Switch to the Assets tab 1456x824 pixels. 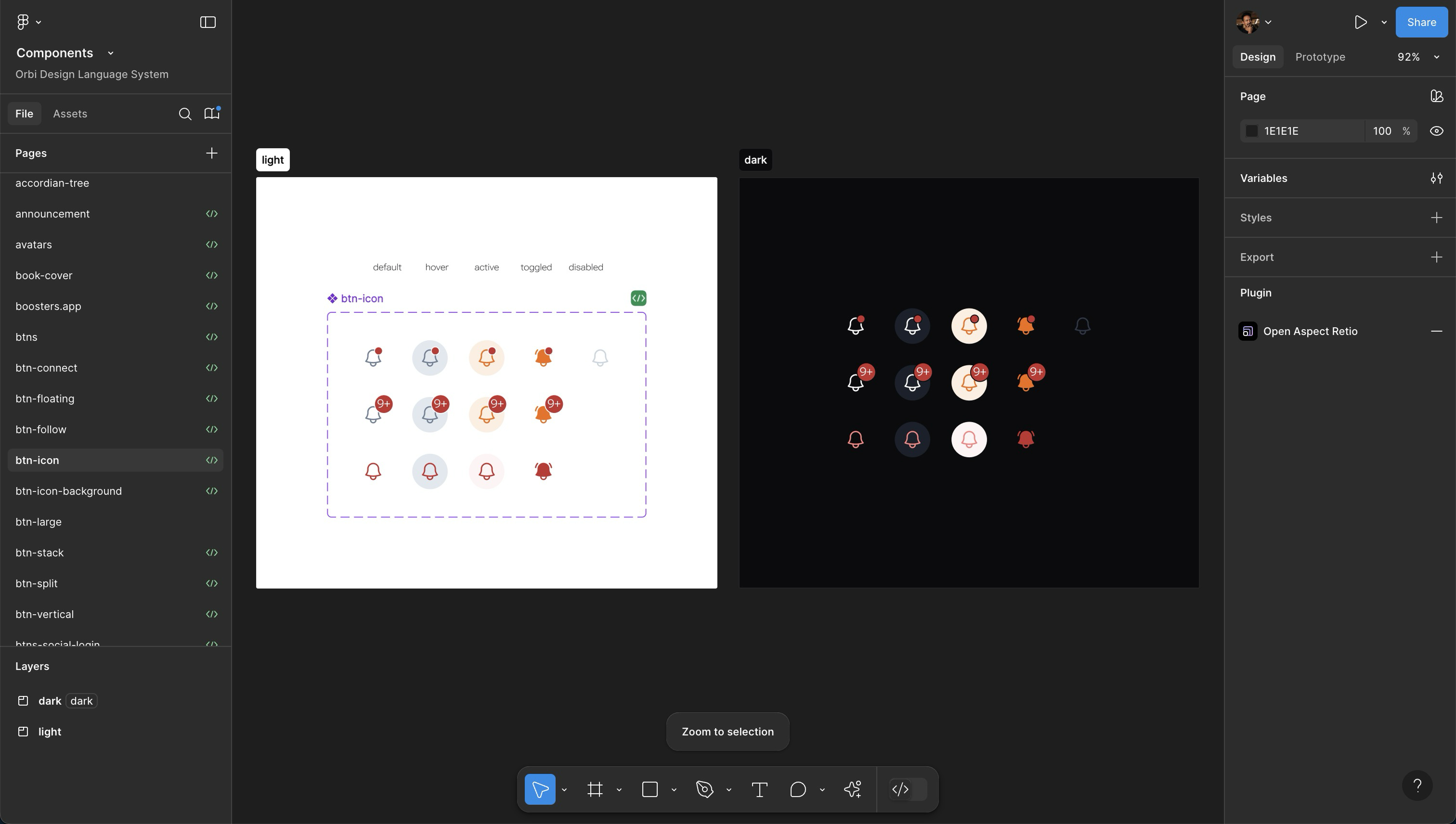pos(70,114)
